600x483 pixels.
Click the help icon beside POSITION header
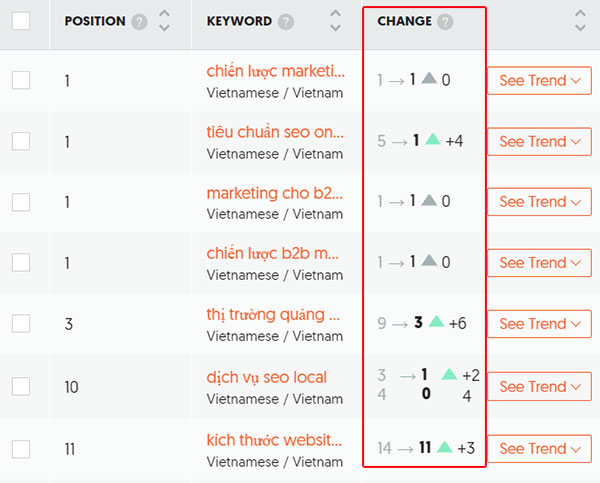(x=139, y=22)
